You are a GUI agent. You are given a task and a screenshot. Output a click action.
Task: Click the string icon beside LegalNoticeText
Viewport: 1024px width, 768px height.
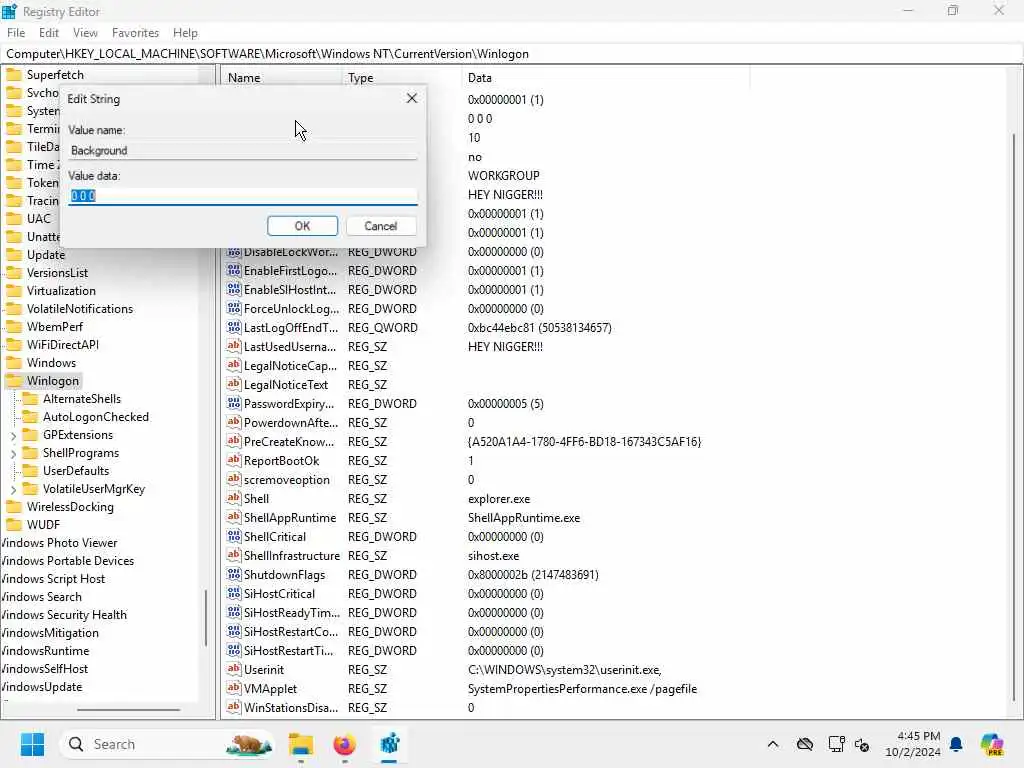tap(233, 384)
